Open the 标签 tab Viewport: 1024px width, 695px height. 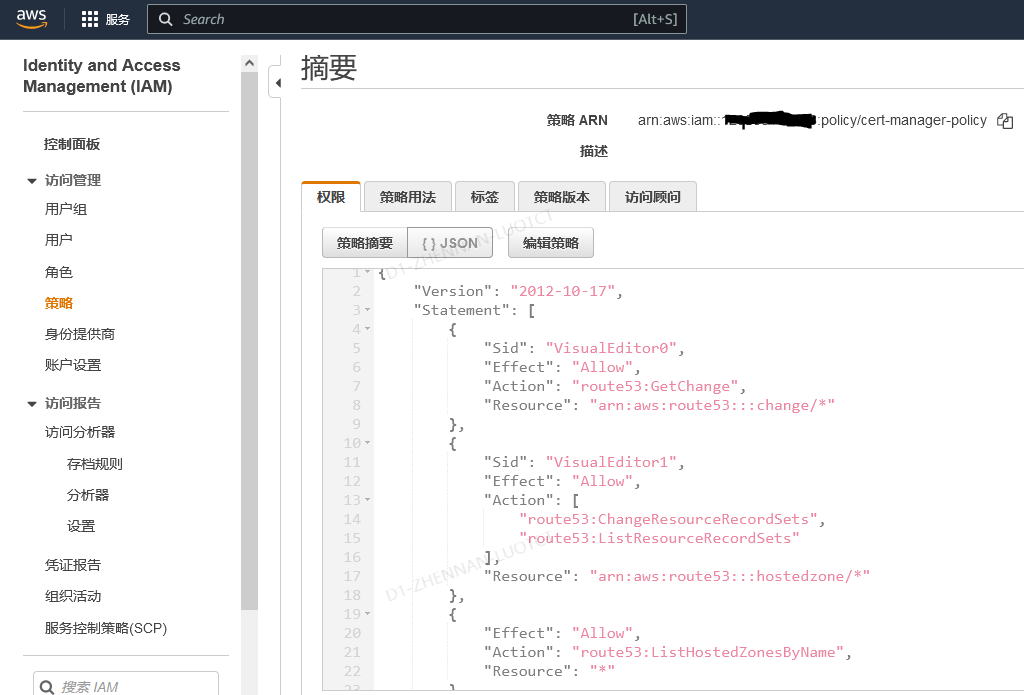pos(485,196)
